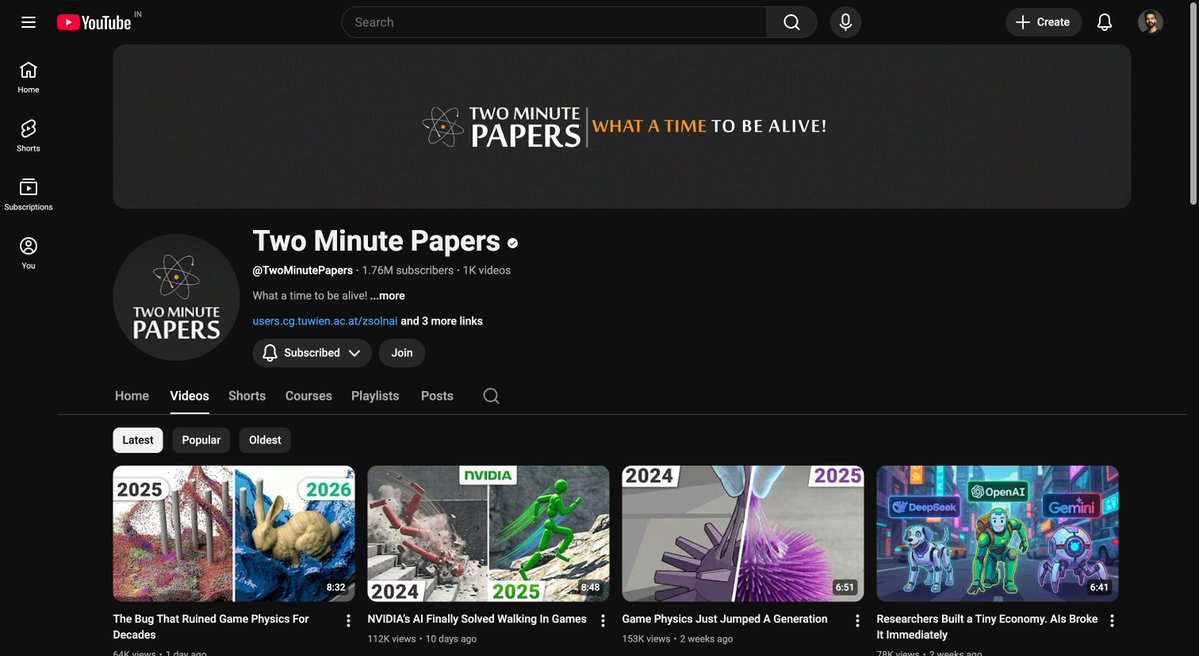Open the account avatar menu
Screen dimensions: 1199x656
[1150, 22]
